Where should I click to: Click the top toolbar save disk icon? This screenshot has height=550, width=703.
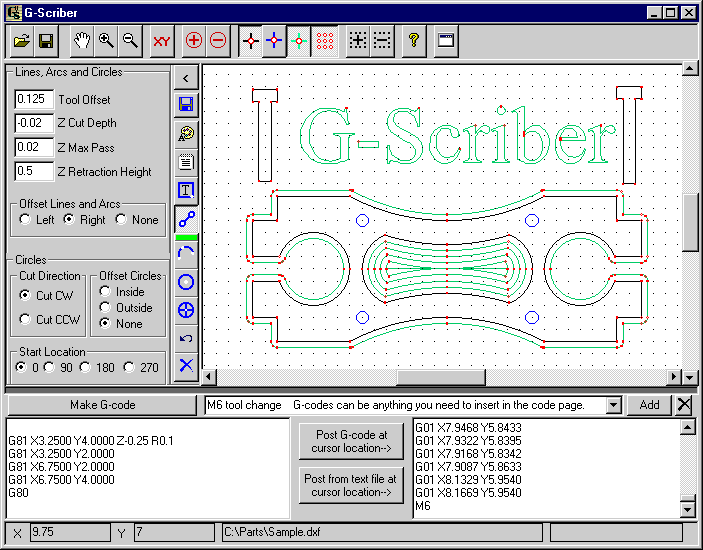pyautogui.click(x=46, y=41)
